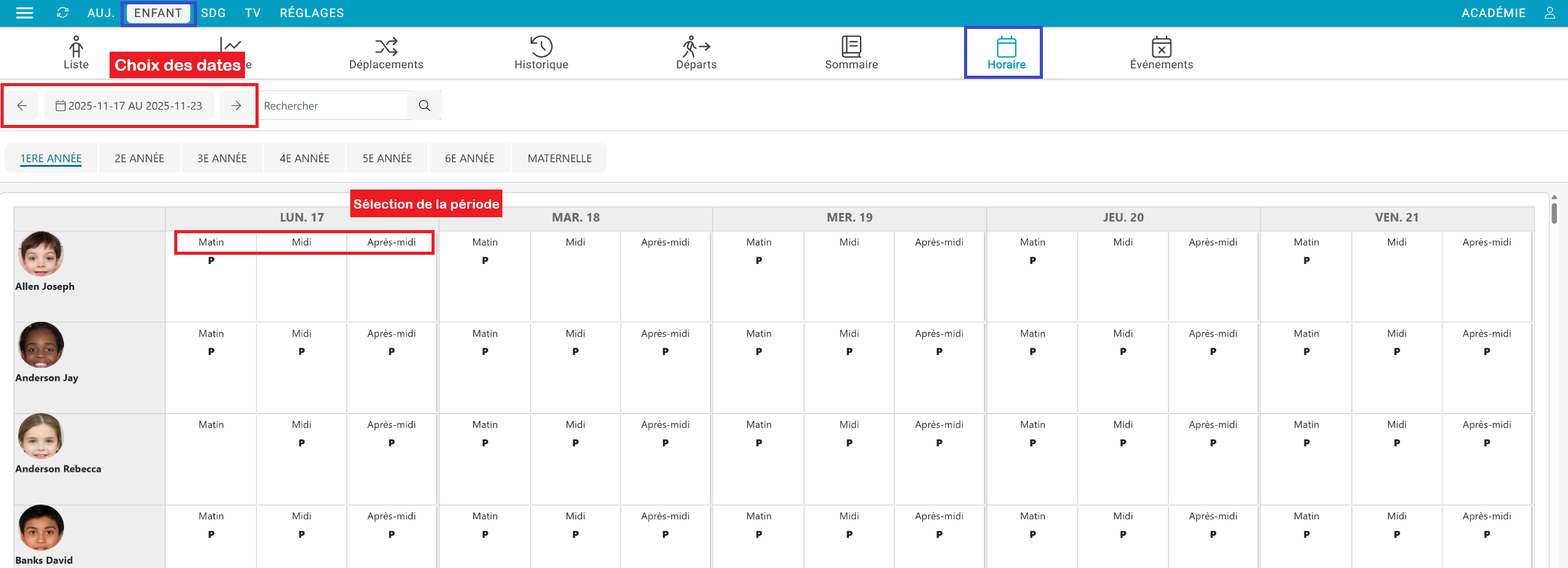Click the refresh sync icon
The width and height of the screenshot is (1568, 568).
[x=62, y=13]
